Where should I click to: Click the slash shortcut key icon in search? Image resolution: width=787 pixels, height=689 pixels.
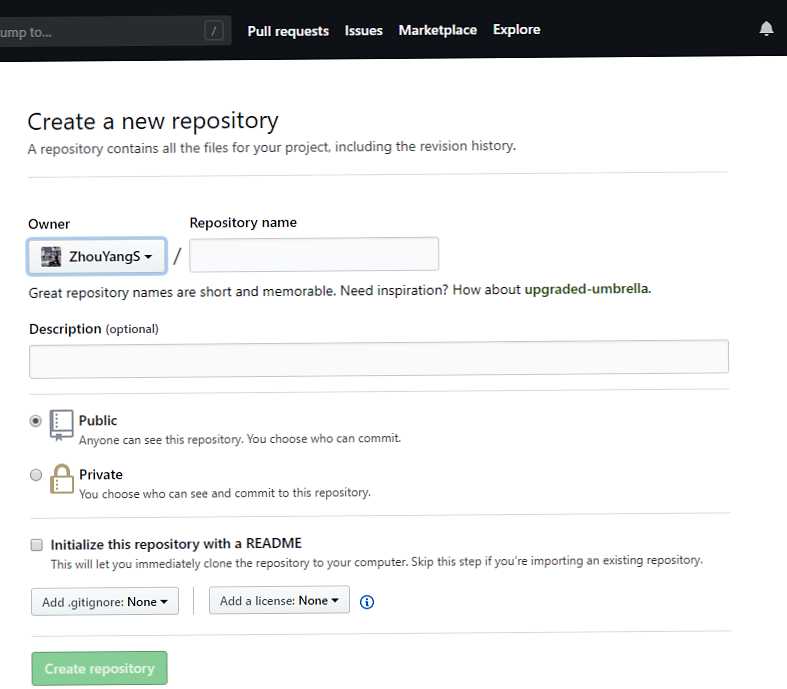pos(214,31)
